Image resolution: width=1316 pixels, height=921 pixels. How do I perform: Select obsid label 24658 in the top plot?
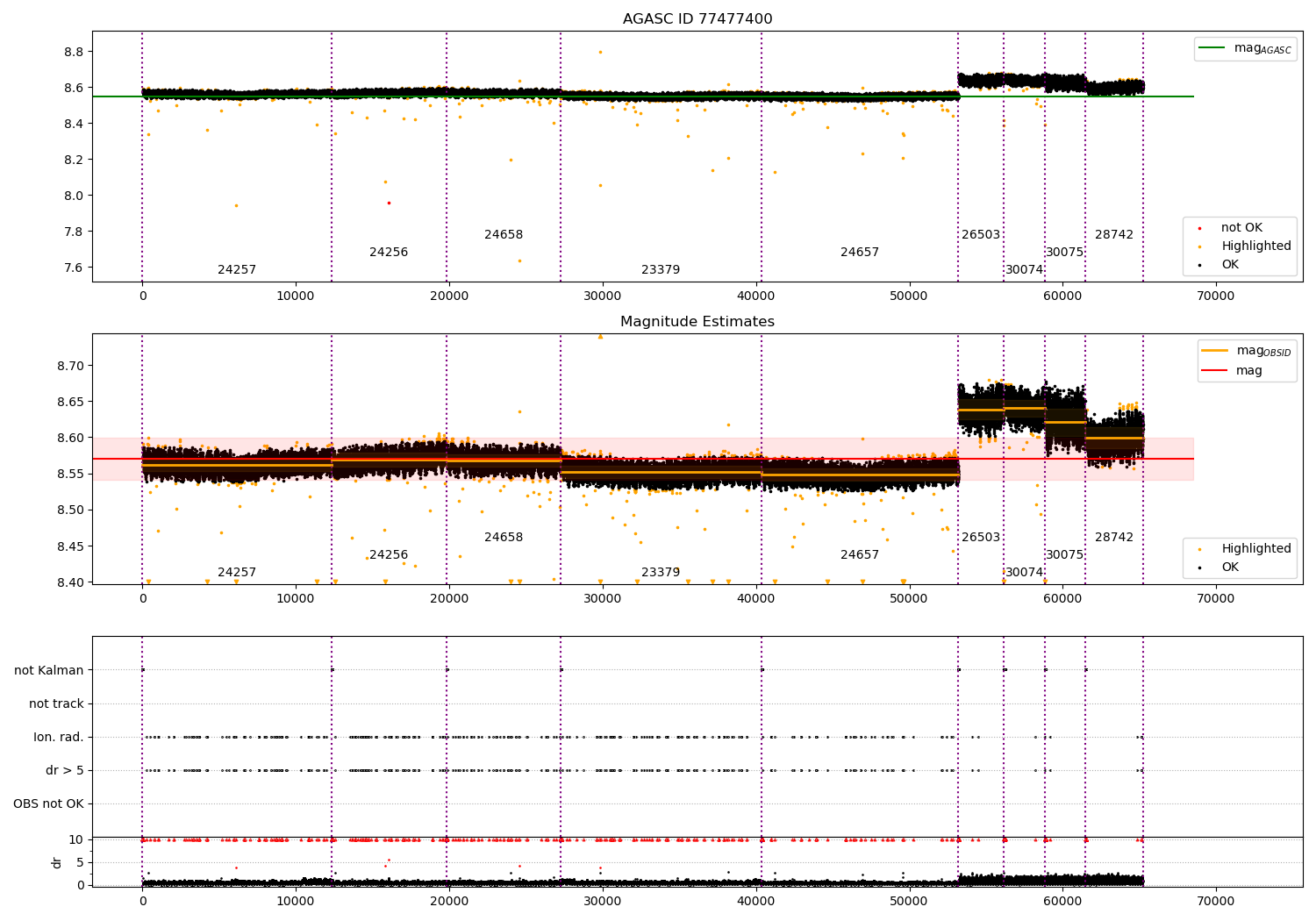point(504,235)
